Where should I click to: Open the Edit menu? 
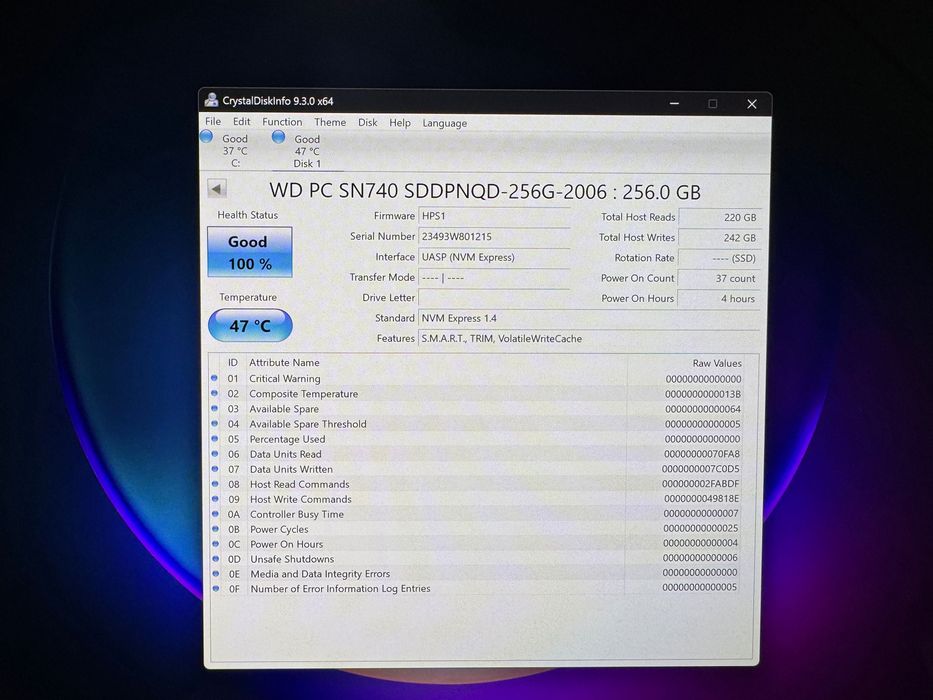point(241,121)
